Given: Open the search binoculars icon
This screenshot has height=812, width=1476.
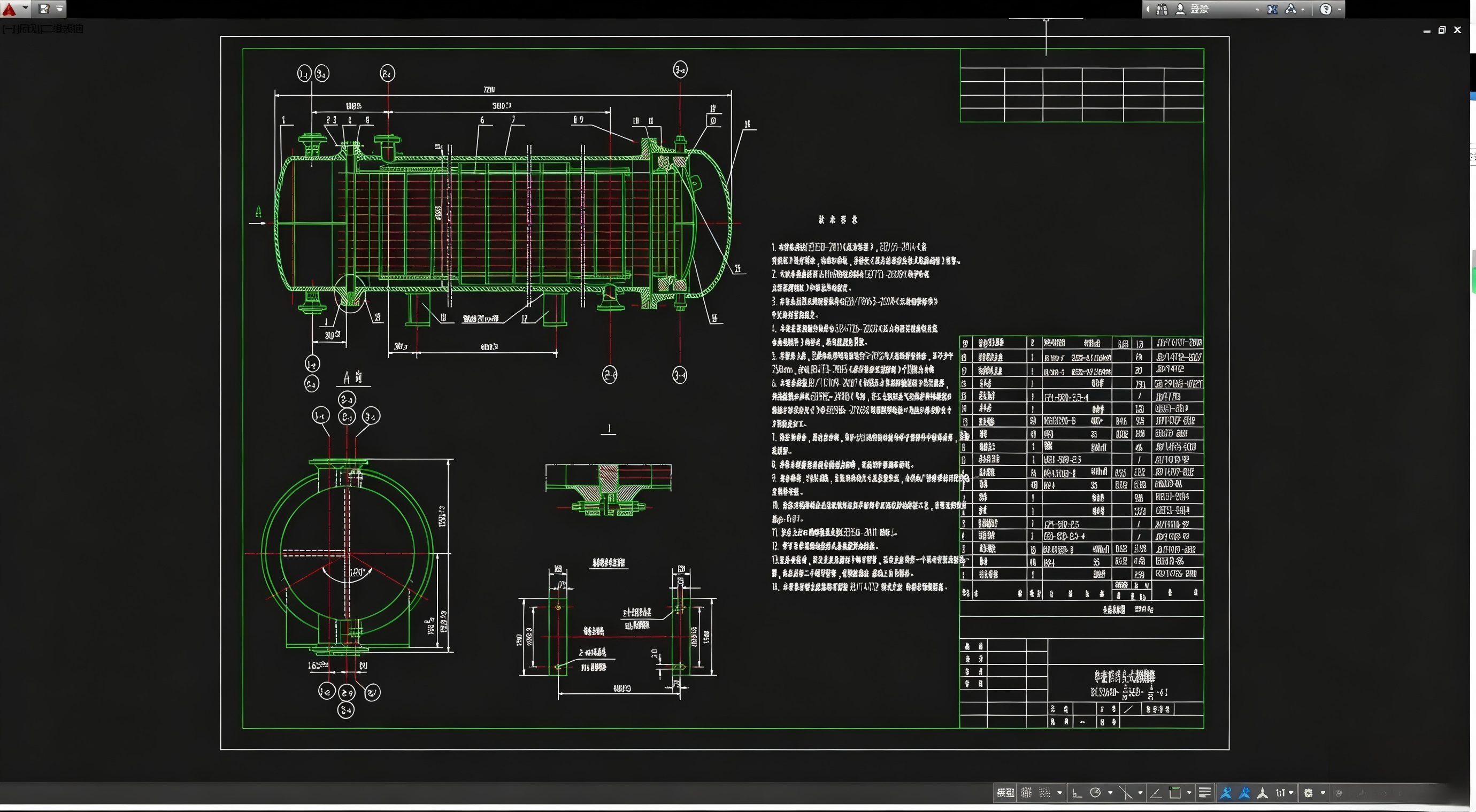Looking at the screenshot, I should pyautogui.click(x=1162, y=9).
